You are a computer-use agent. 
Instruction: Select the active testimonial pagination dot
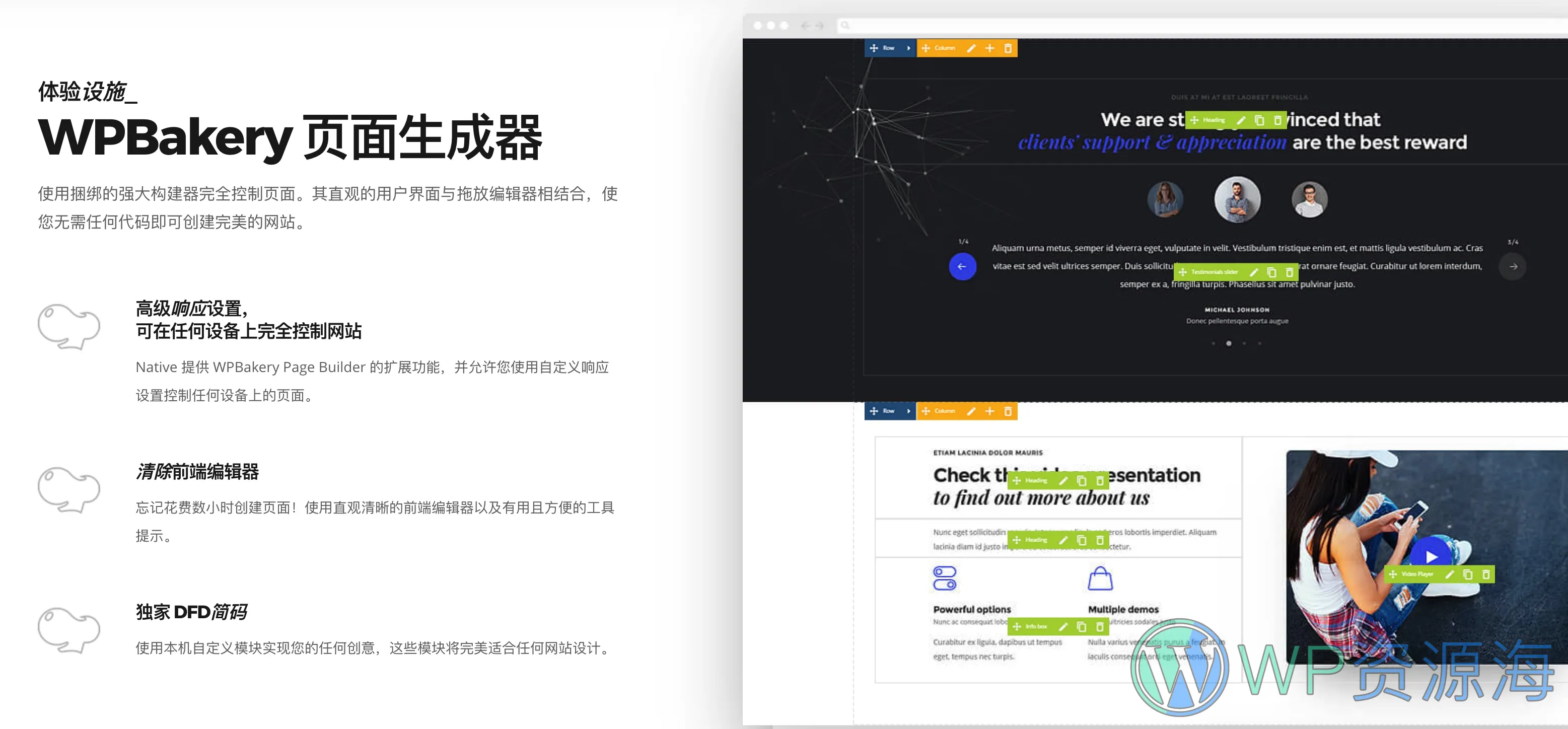tap(1229, 344)
